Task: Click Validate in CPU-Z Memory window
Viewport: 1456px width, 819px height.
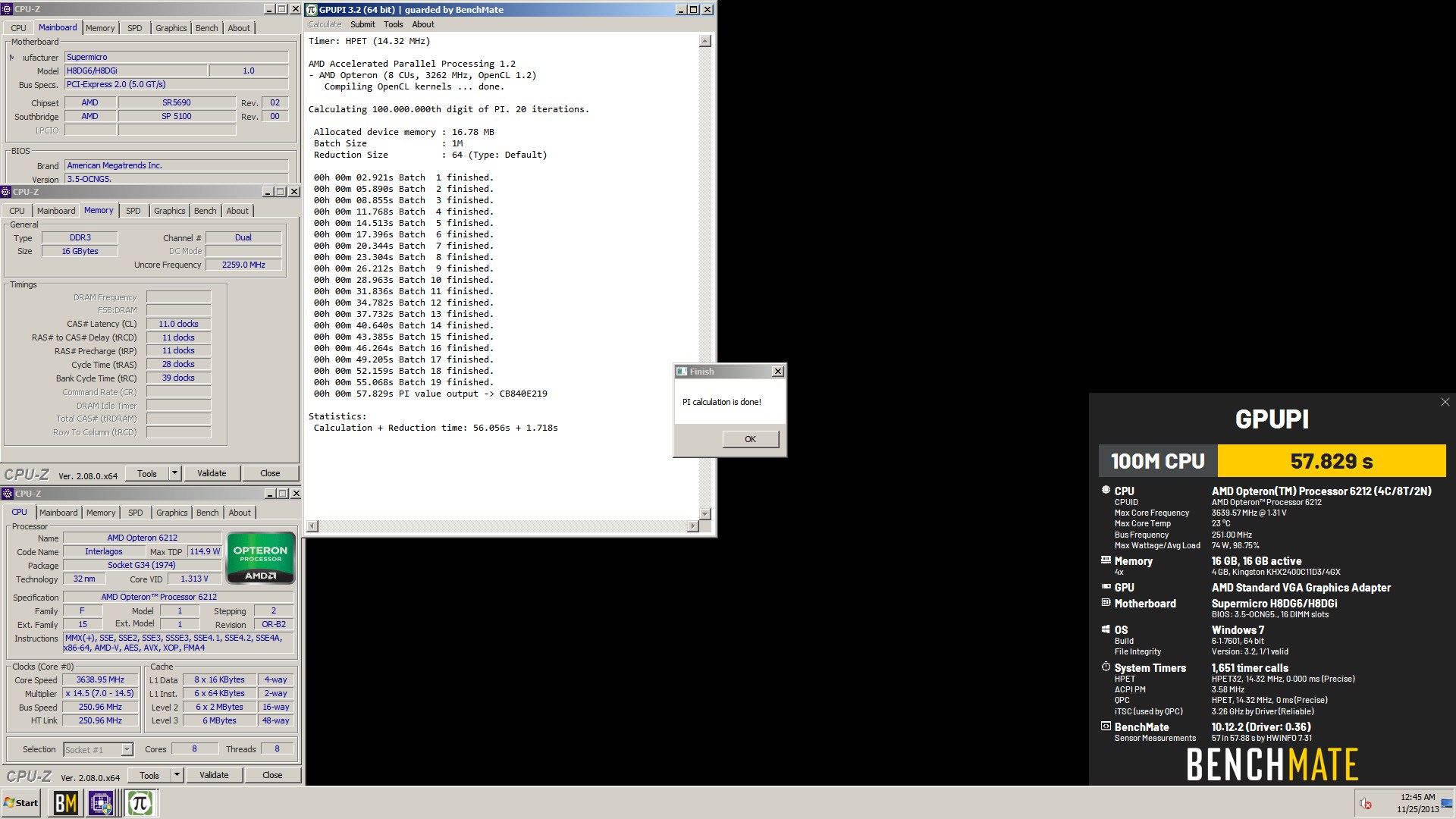Action: click(x=212, y=473)
